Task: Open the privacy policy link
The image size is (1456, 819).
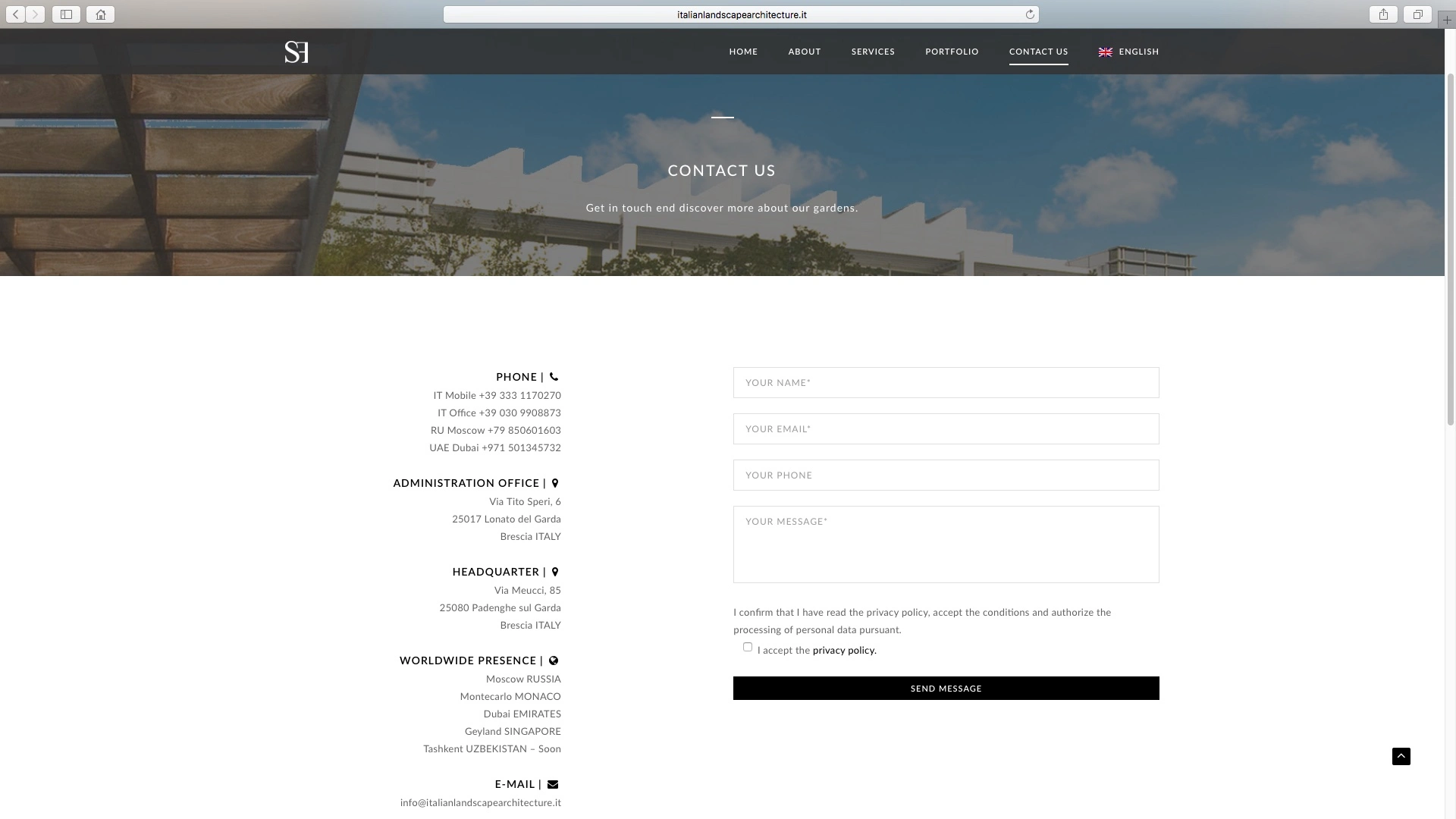Action: tap(844, 650)
